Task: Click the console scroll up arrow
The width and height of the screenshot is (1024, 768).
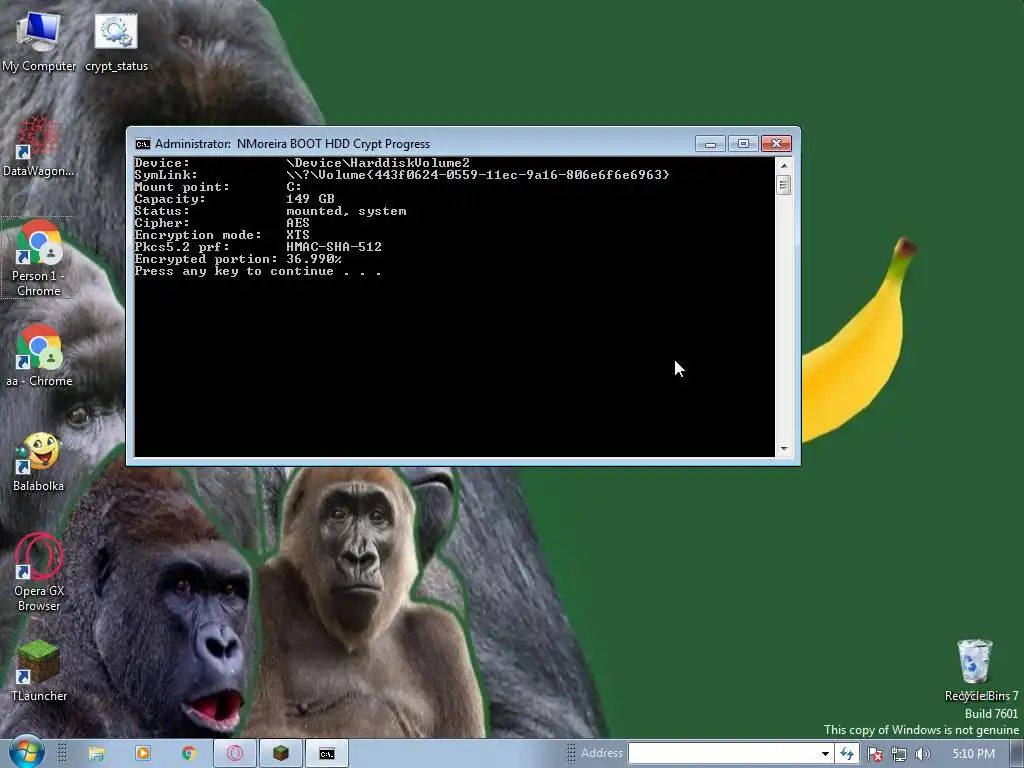Action: click(784, 165)
